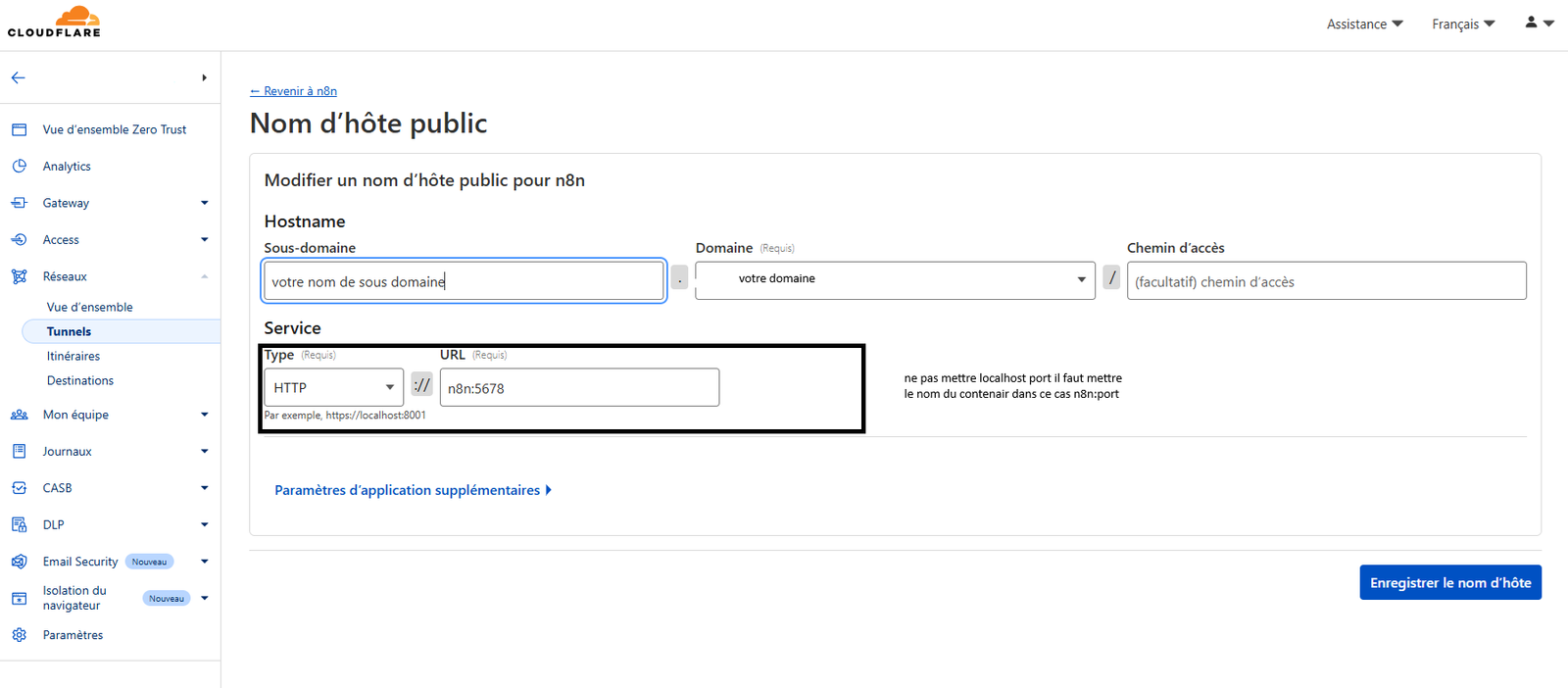
Task: Click Enregistrer le nom d'hôte button
Action: (1449, 582)
